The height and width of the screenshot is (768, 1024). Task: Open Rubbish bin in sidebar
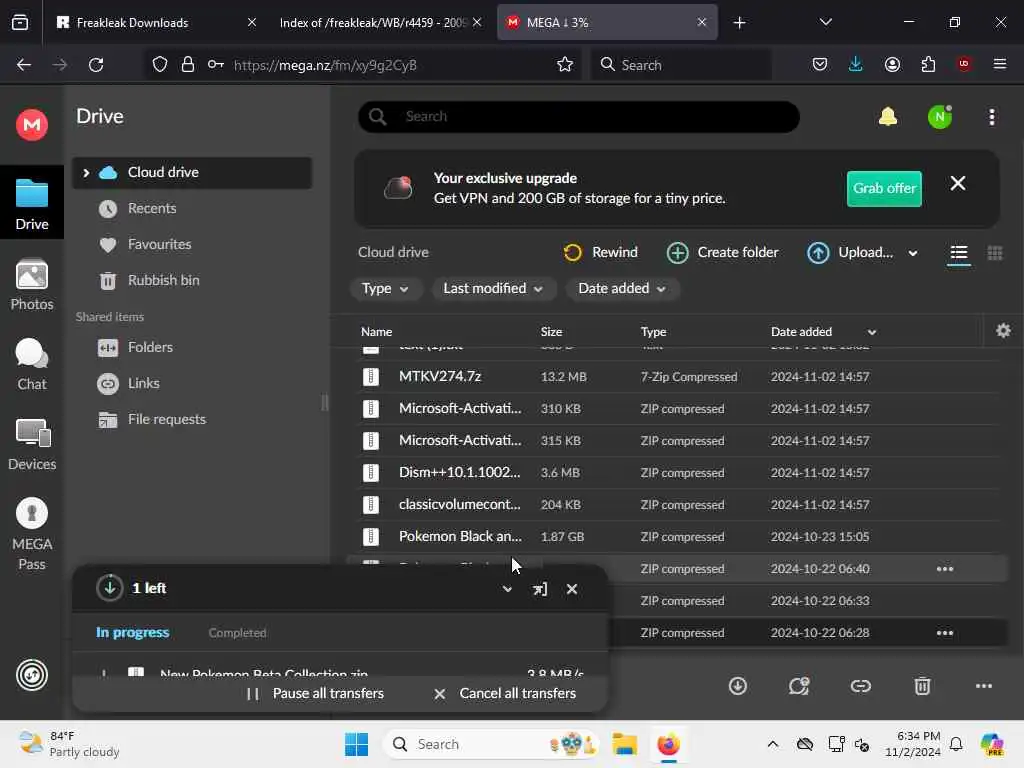pos(163,280)
